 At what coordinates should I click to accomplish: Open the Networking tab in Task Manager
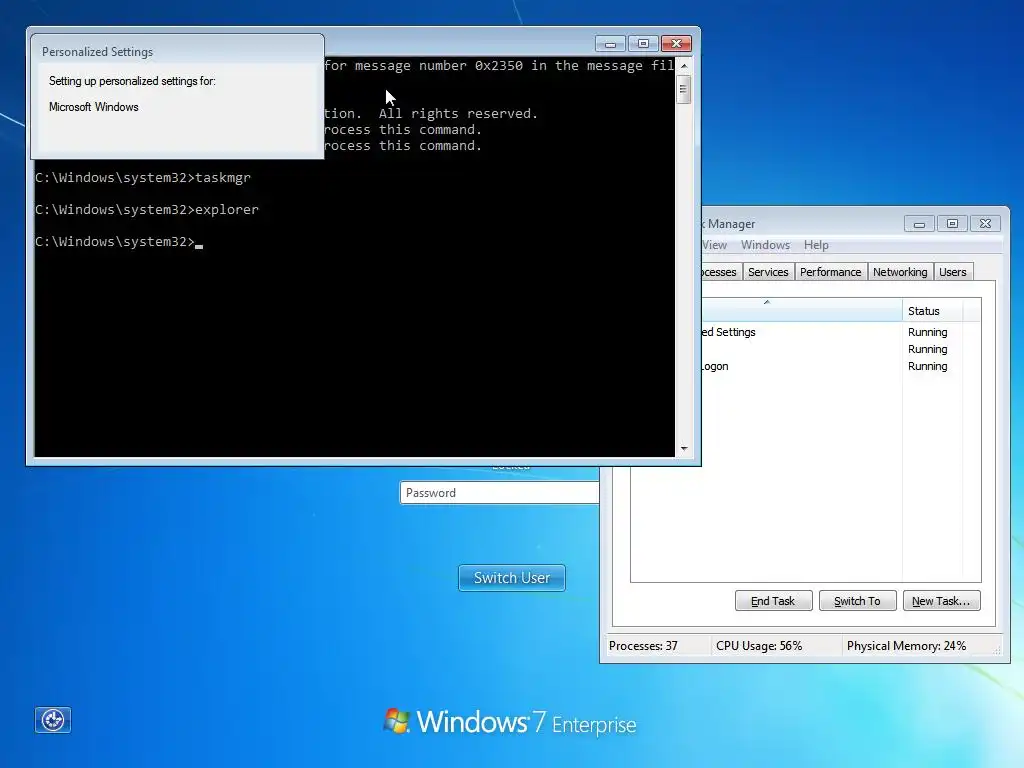pyautogui.click(x=900, y=272)
